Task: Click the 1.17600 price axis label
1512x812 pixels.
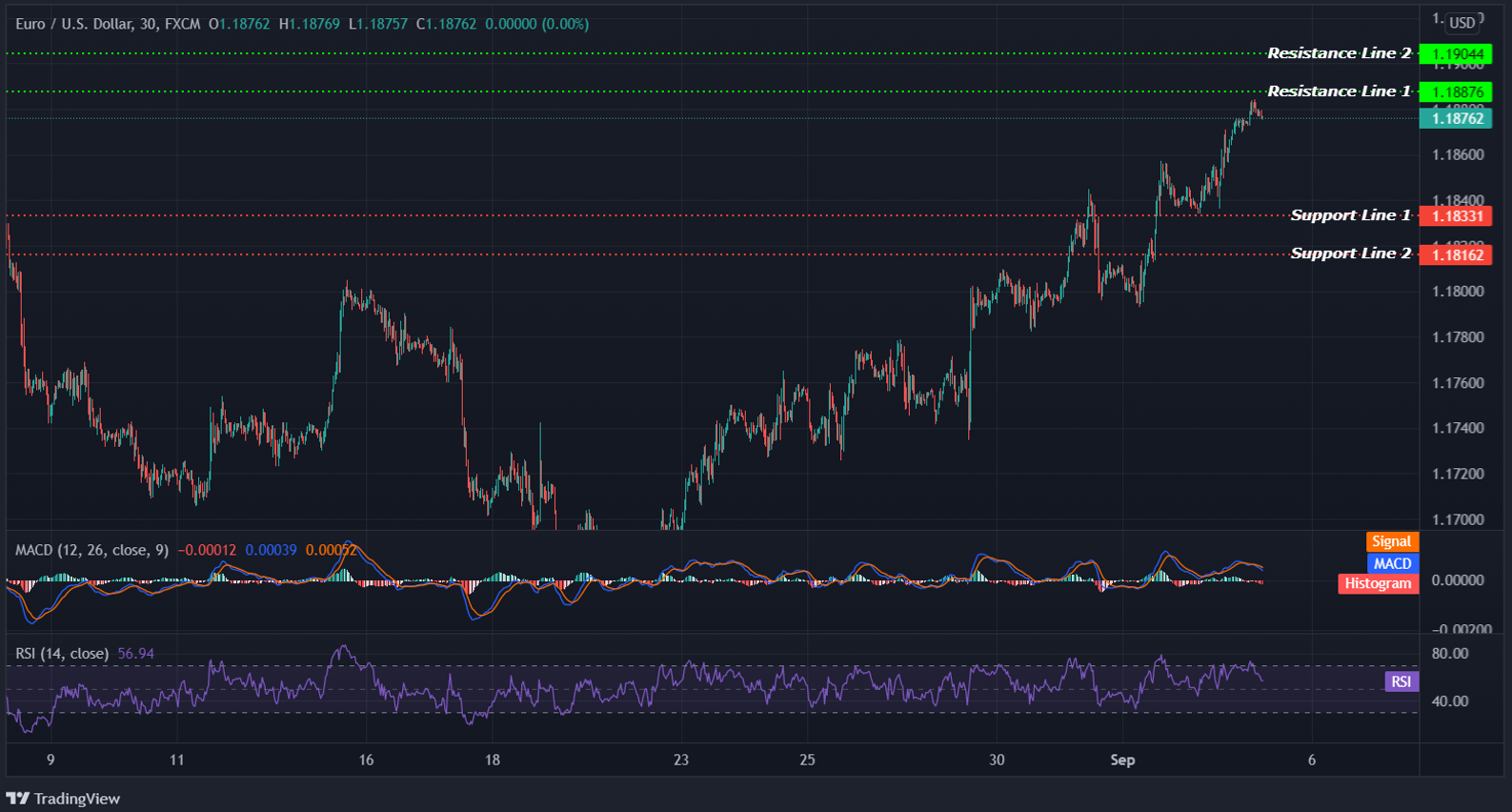Action: (x=1458, y=383)
